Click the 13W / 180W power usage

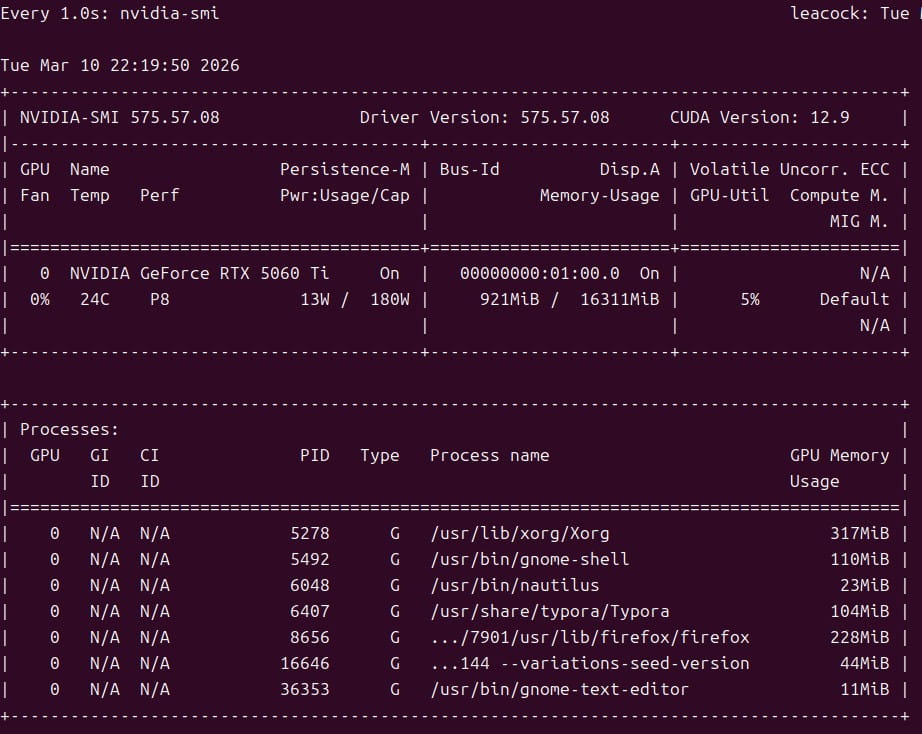pyautogui.click(x=354, y=299)
